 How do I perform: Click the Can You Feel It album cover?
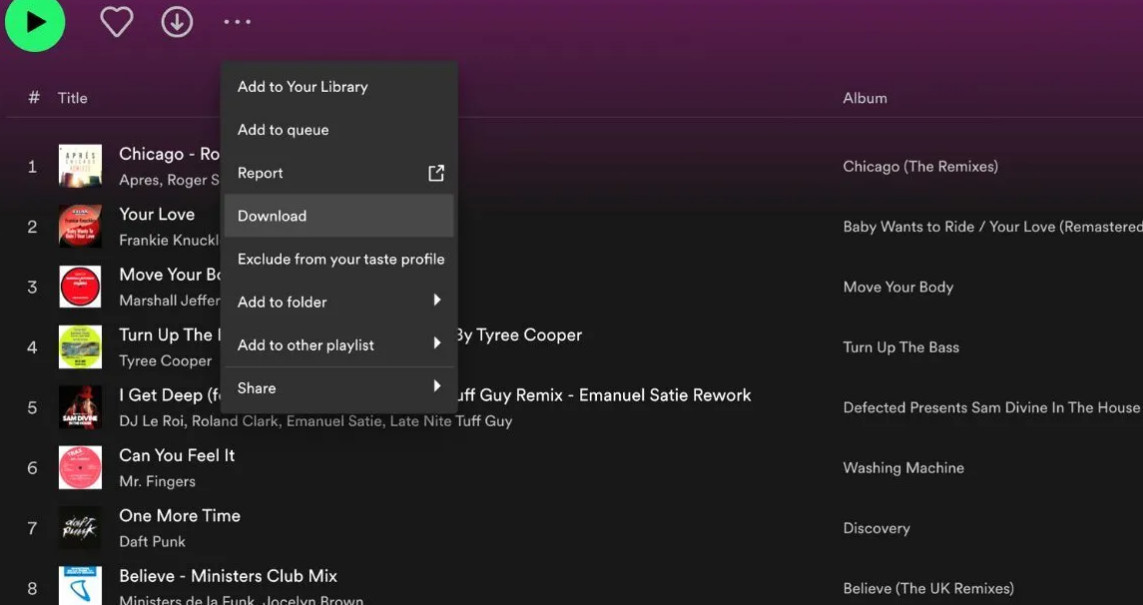[x=80, y=468]
